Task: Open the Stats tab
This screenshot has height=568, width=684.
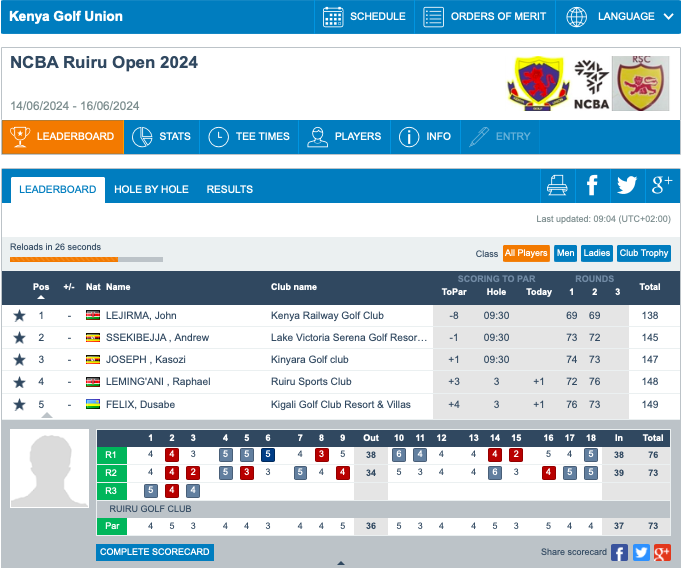Action: pos(162,137)
